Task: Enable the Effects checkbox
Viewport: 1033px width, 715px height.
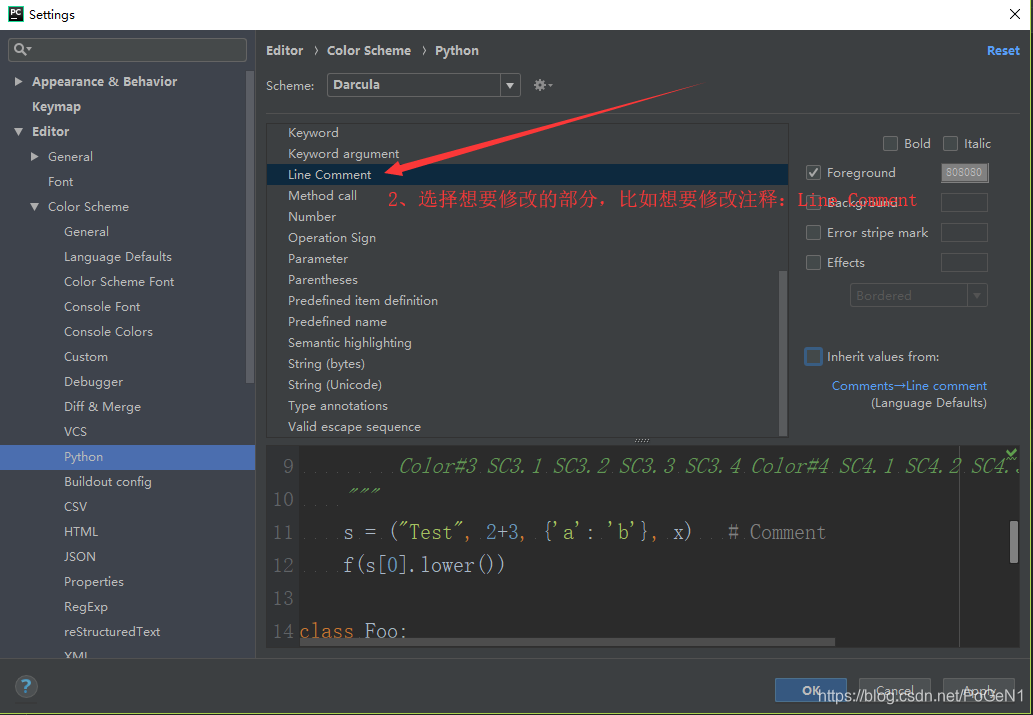Action: [814, 262]
